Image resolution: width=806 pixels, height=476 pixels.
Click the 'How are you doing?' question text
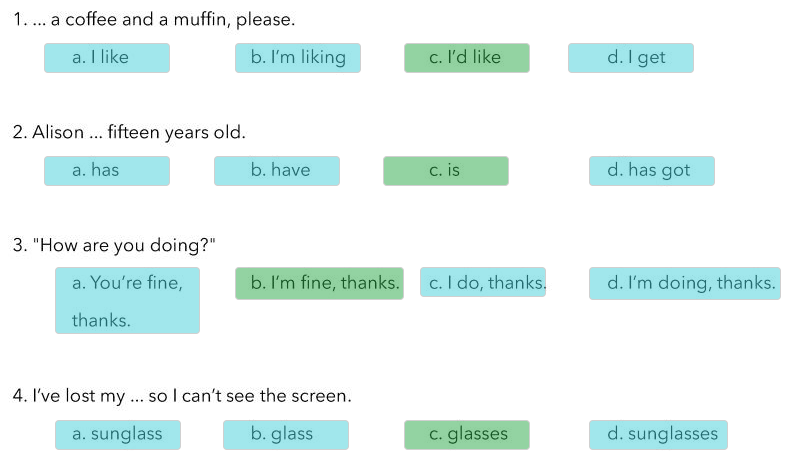pyautogui.click(x=114, y=245)
